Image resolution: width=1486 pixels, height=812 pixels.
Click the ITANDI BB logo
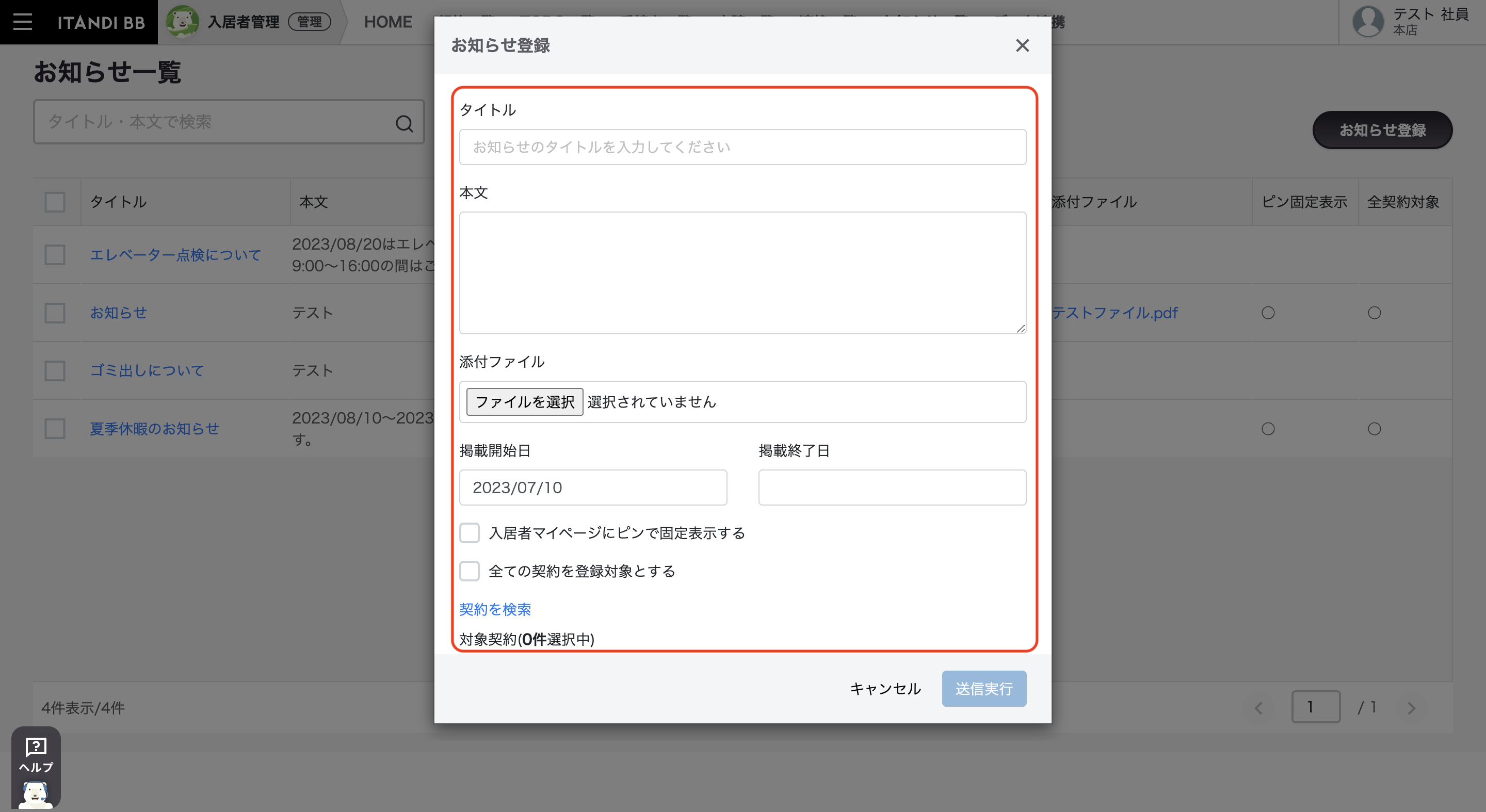pyautogui.click(x=101, y=23)
